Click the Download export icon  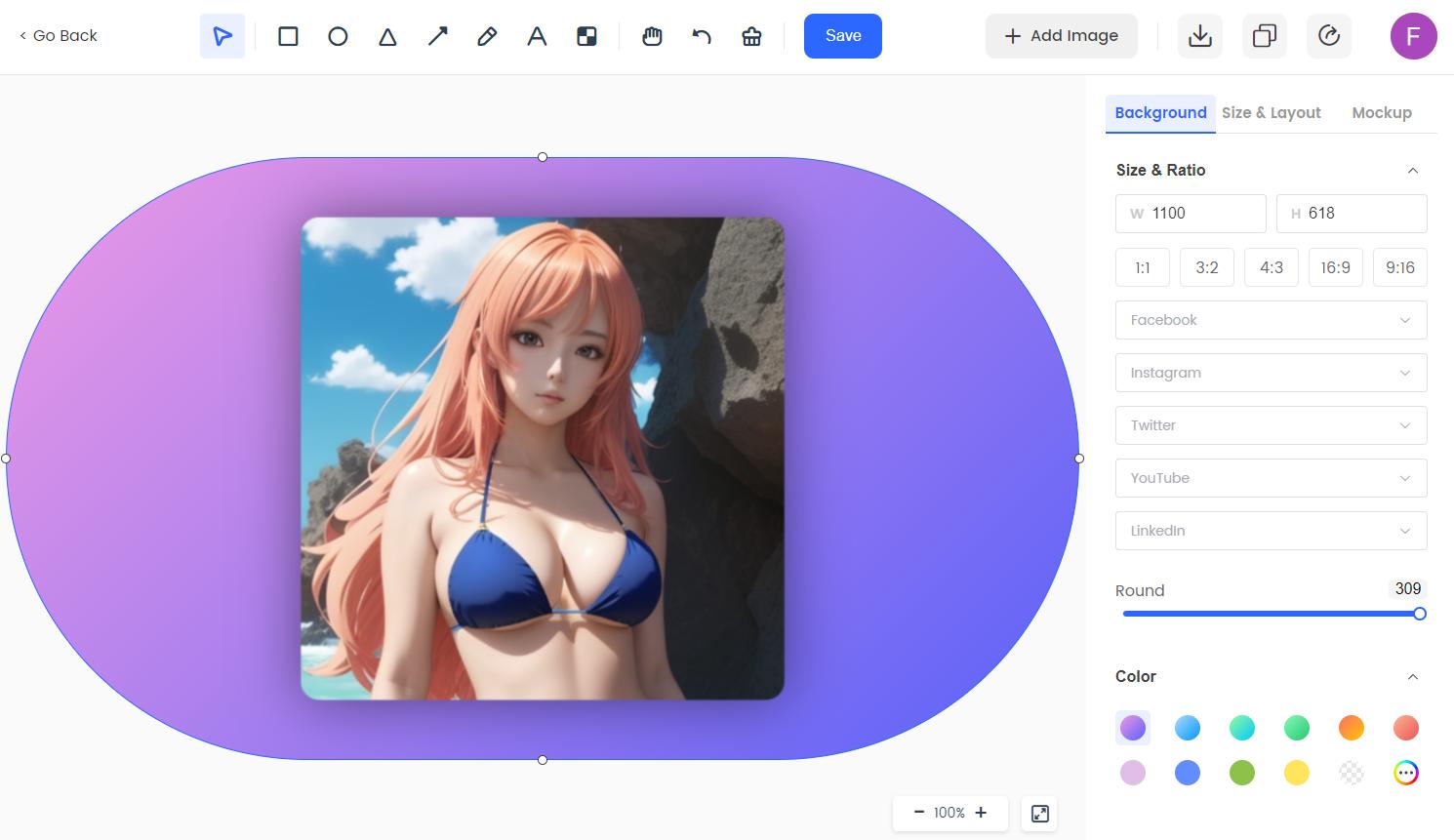coord(1199,36)
